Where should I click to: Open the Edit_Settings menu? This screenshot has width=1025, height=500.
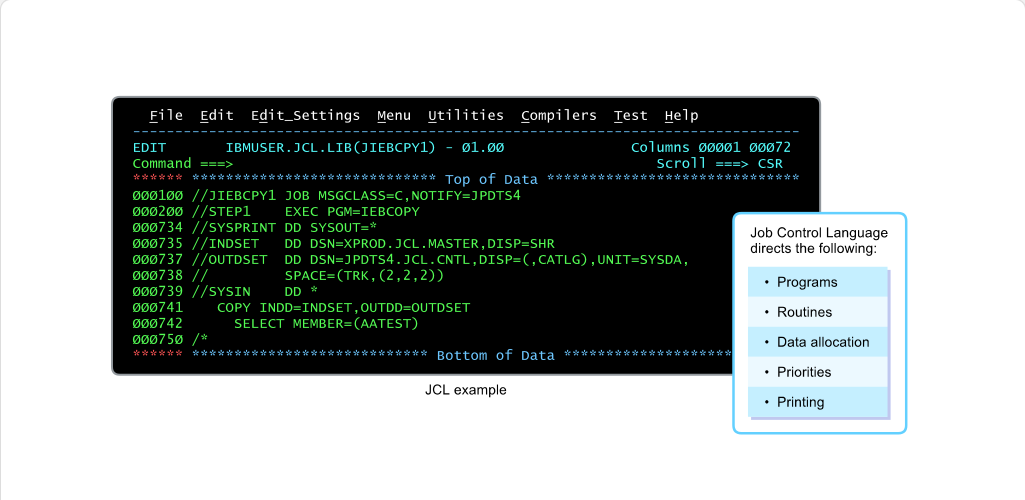pyautogui.click(x=305, y=116)
